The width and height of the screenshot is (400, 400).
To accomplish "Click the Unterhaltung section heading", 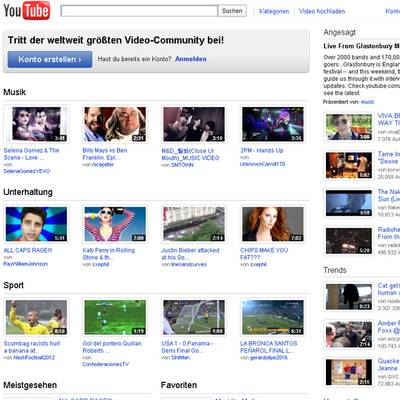I will tap(28, 192).
